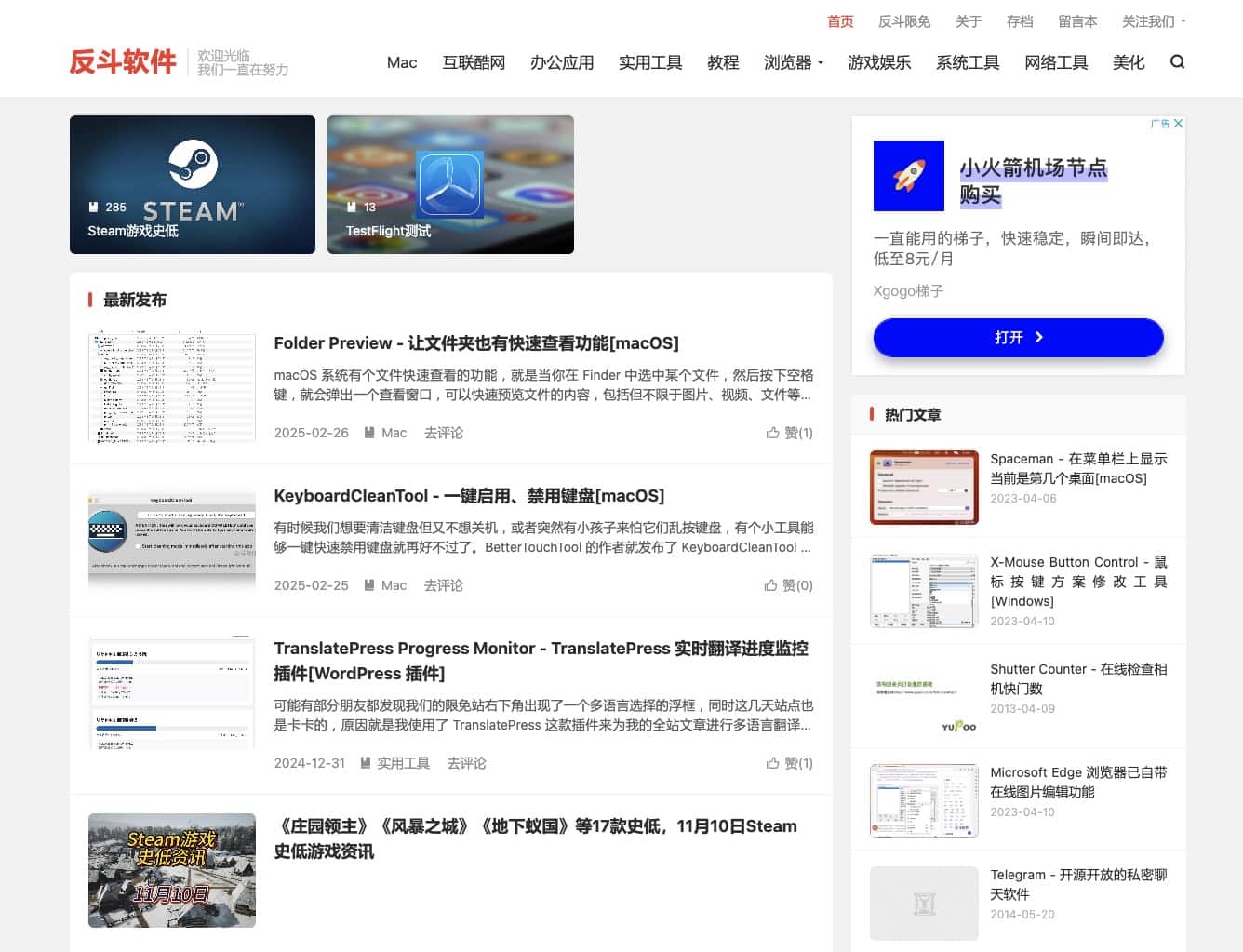Open the 系统工具 category menu
Viewport: 1243px width, 952px height.
[x=967, y=62]
